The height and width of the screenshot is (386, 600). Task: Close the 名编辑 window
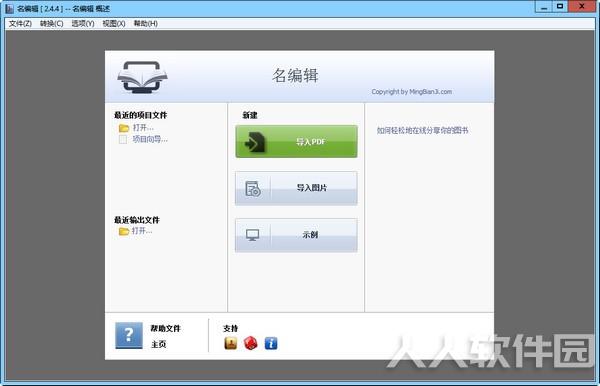(x=582, y=7)
